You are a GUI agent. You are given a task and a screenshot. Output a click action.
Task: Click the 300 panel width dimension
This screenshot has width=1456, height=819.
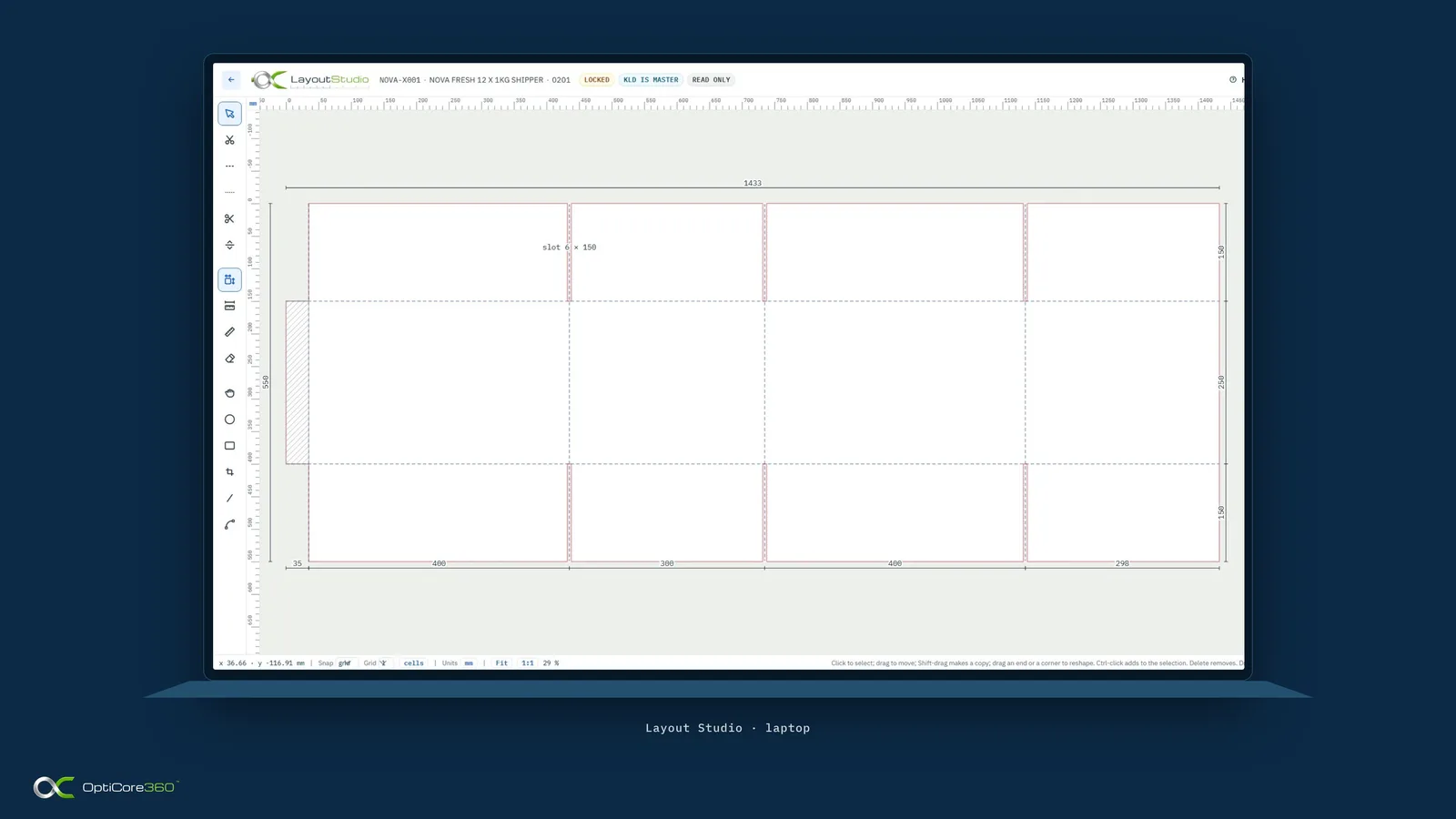coord(667,563)
